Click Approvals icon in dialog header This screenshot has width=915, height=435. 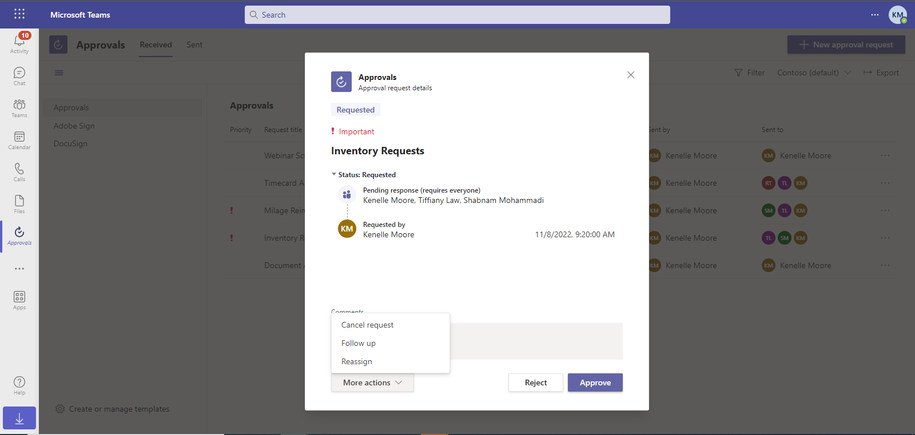click(341, 82)
